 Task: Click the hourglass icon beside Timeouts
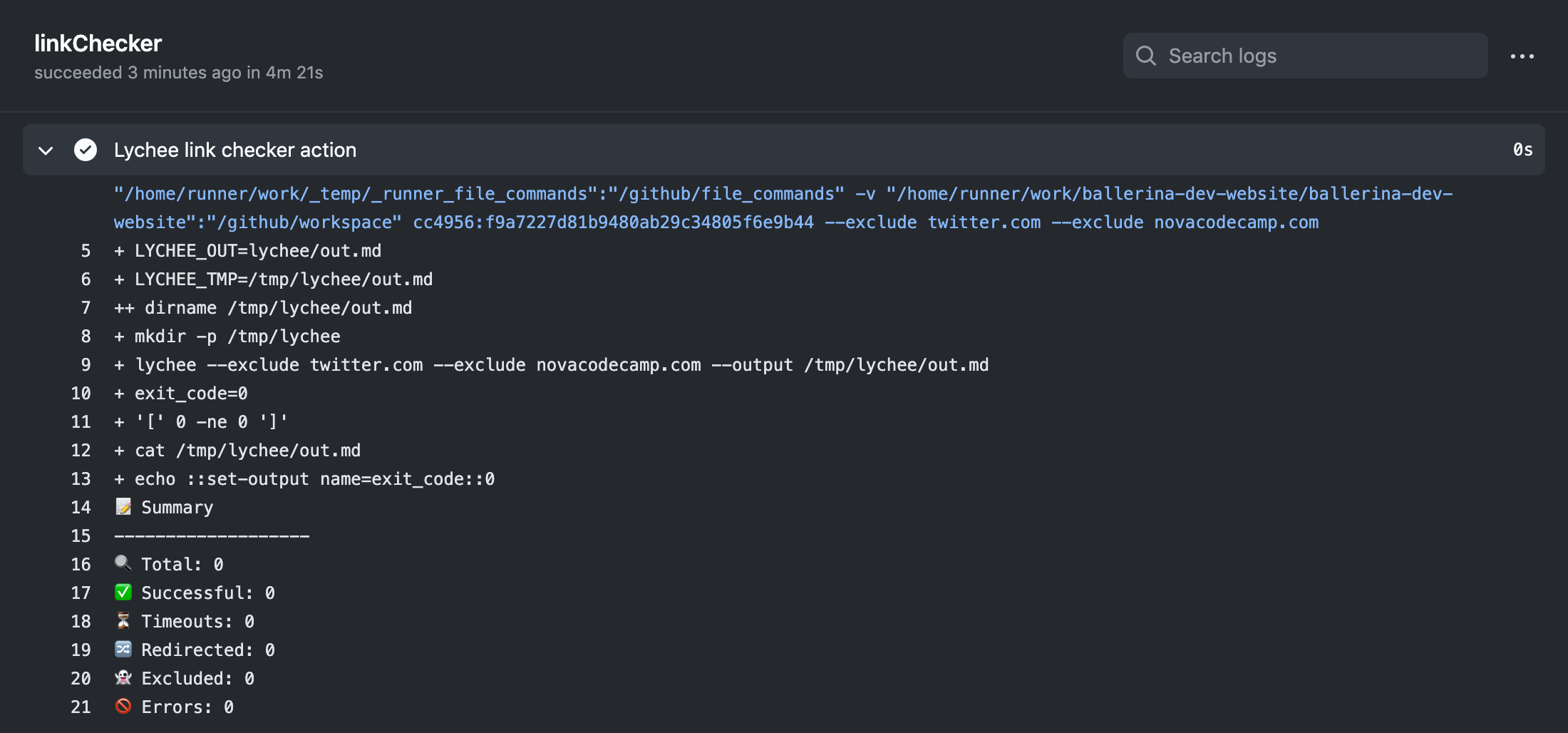coord(123,620)
